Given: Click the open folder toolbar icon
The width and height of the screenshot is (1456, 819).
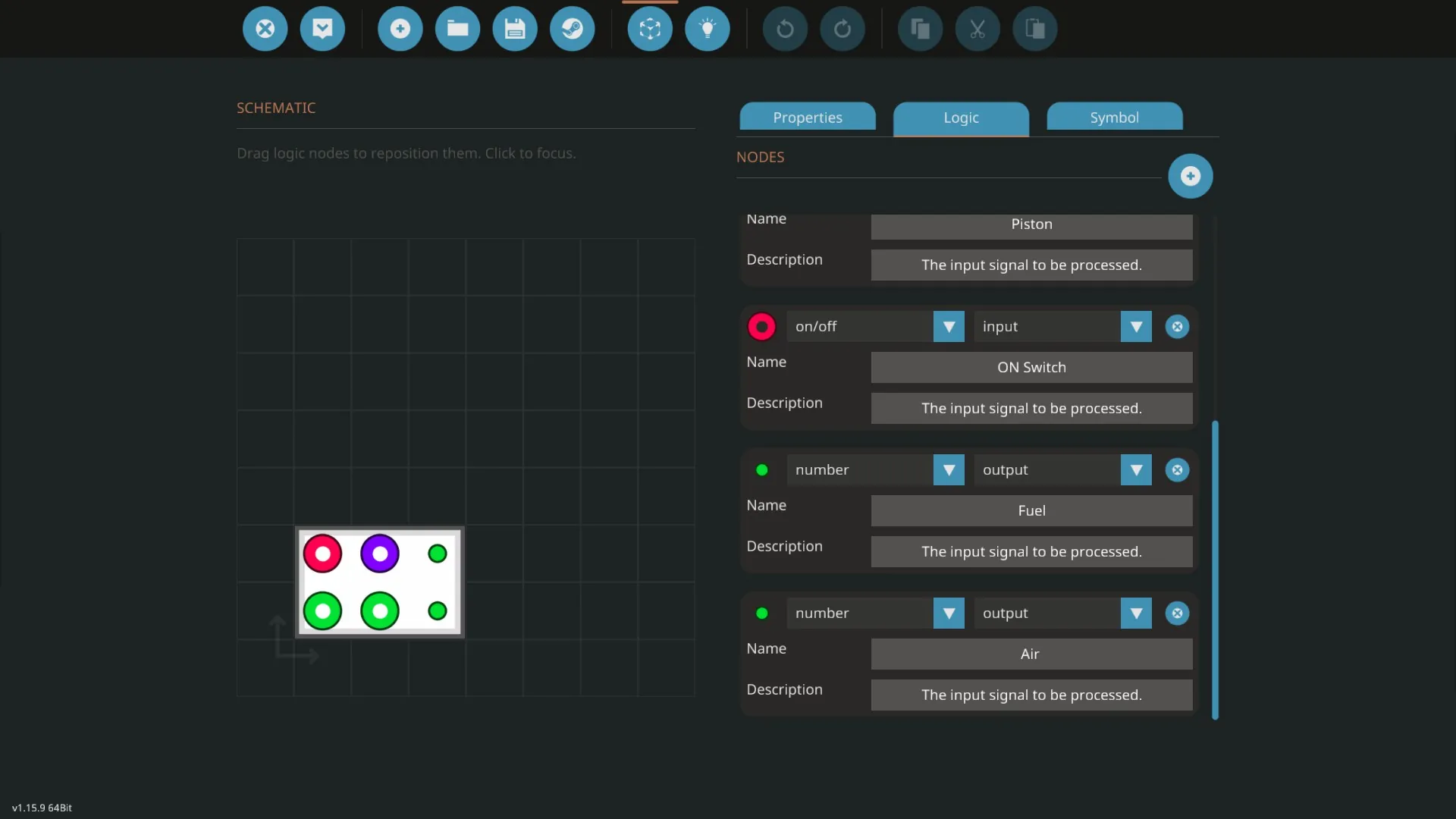Looking at the screenshot, I should point(457,29).
